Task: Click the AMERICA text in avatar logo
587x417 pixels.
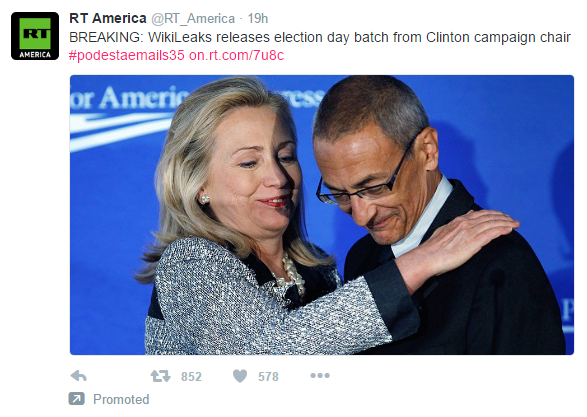Action: [35, 55]
